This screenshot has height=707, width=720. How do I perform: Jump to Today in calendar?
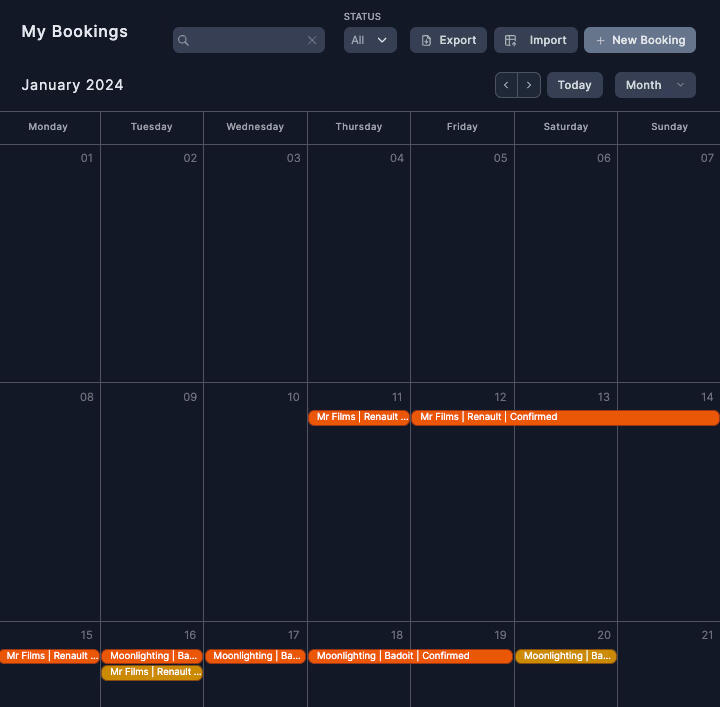[575, 85]
